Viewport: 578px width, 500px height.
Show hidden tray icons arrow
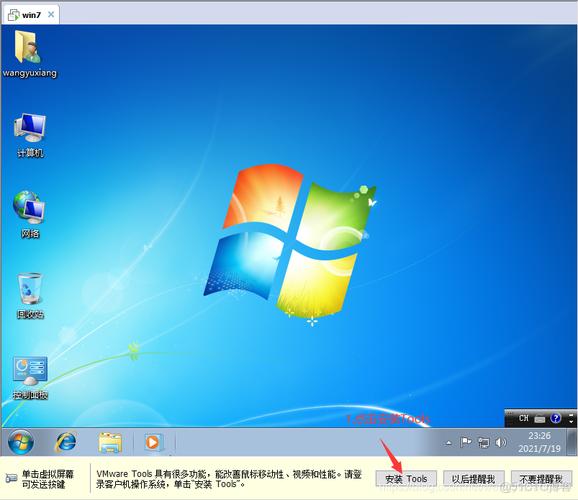pos(449,442)
